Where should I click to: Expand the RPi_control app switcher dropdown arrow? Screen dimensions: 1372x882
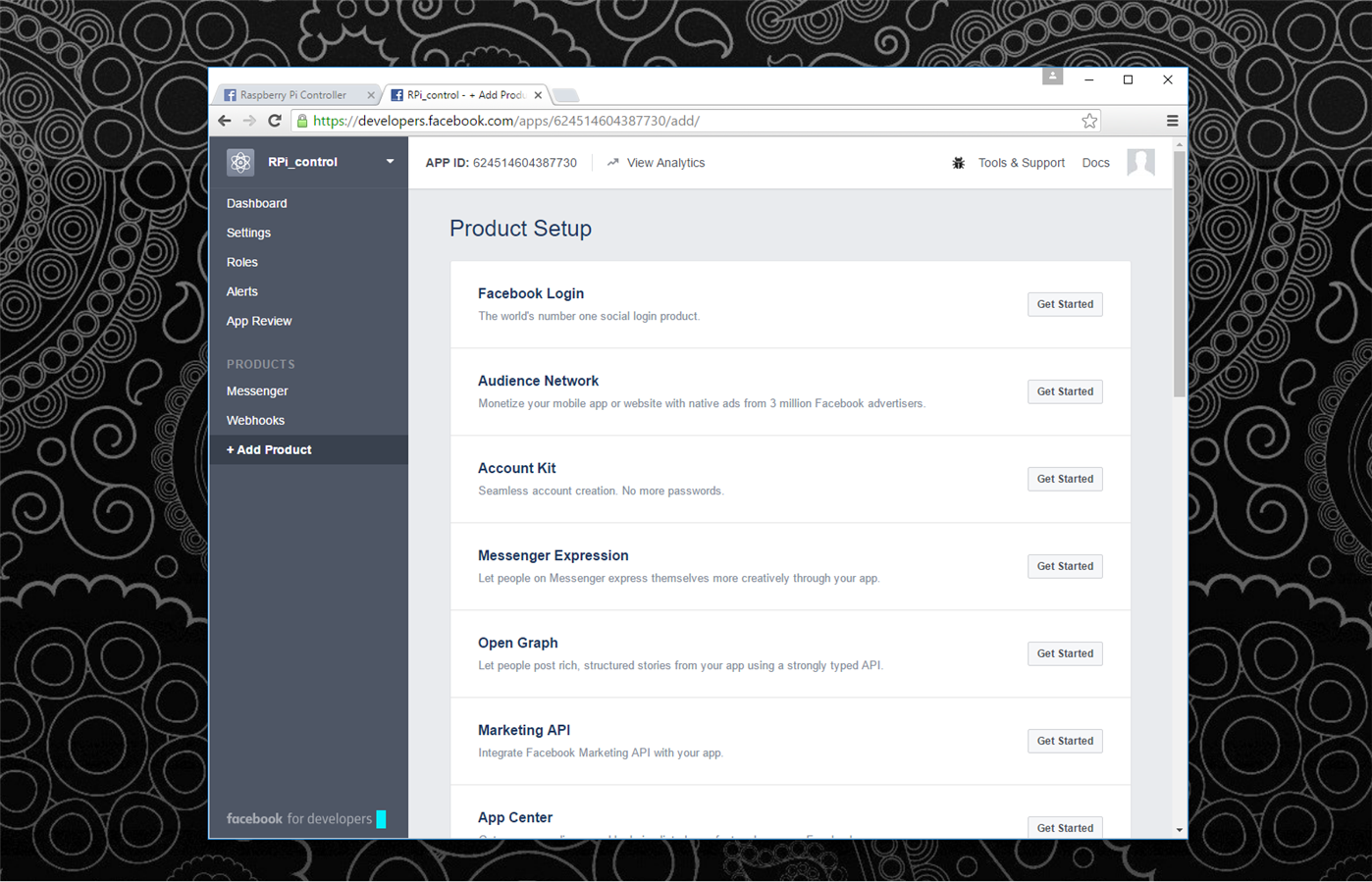coord(390,162)
